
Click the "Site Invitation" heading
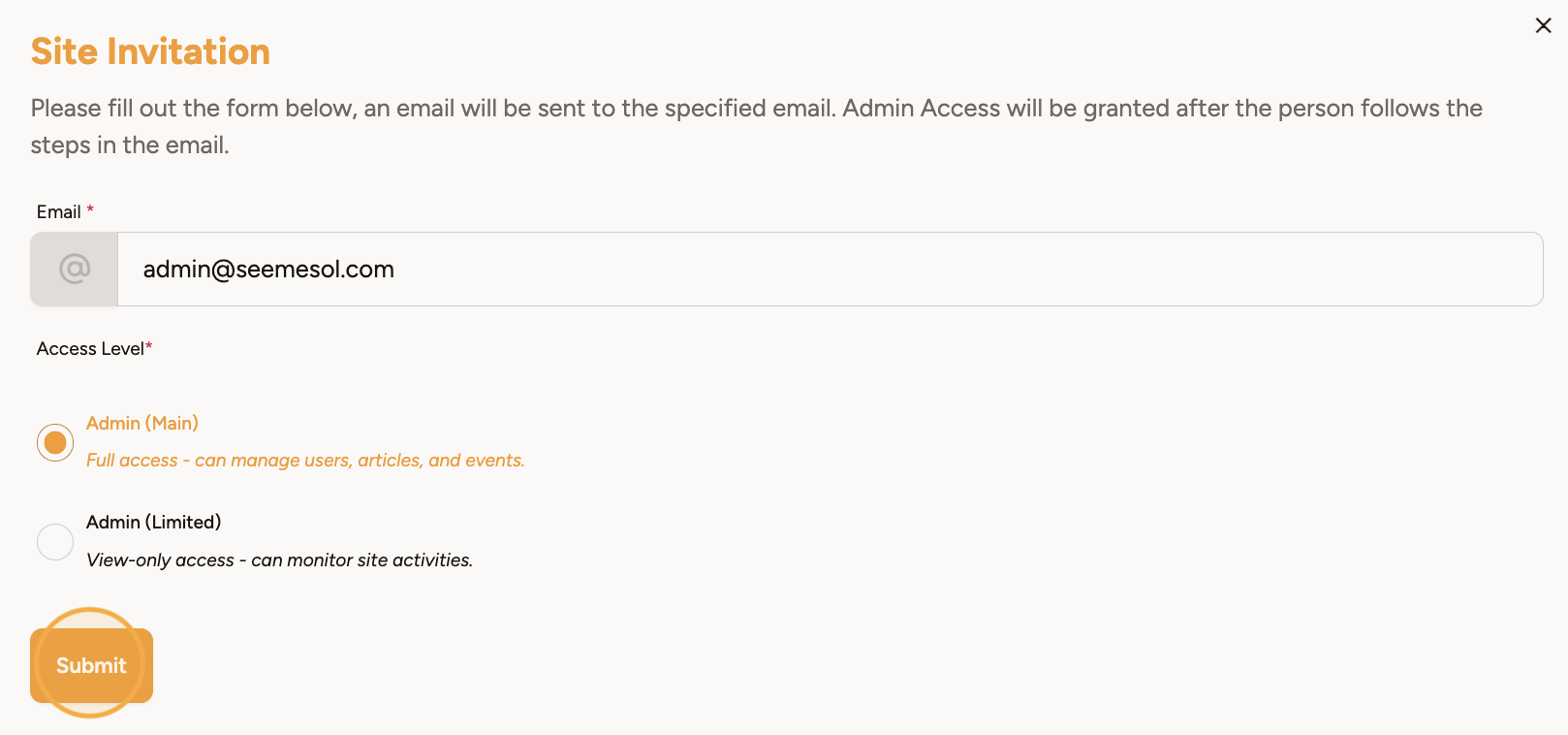click(x=150, y=51)
